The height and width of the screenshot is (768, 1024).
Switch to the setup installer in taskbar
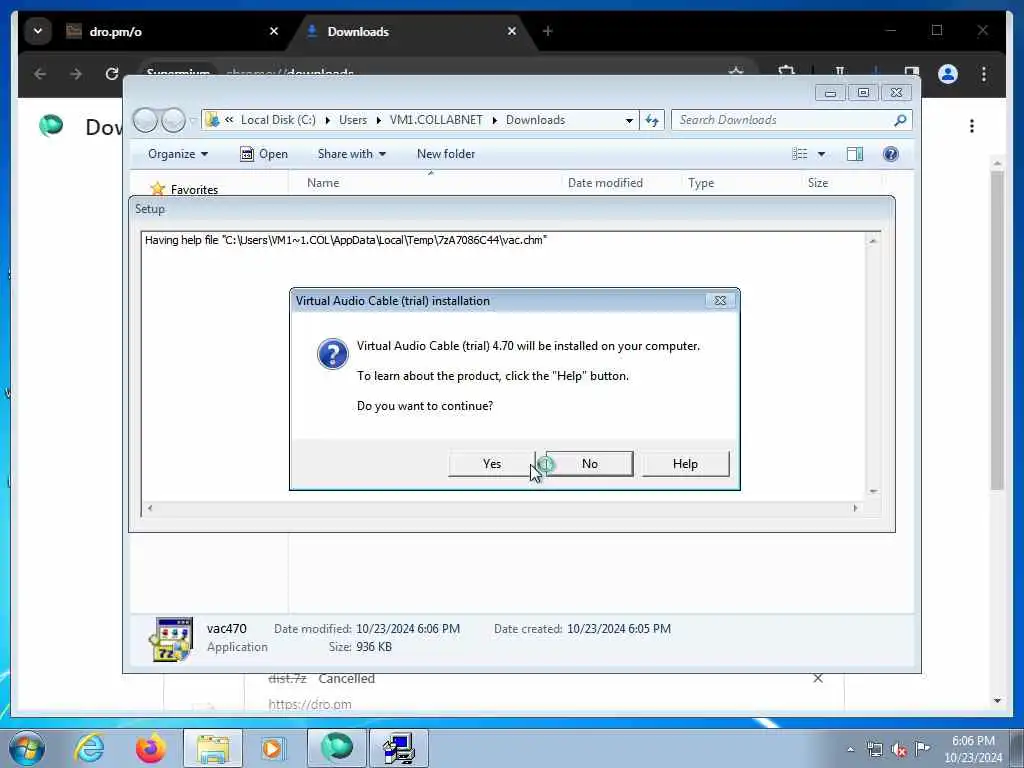pos(399,748)
